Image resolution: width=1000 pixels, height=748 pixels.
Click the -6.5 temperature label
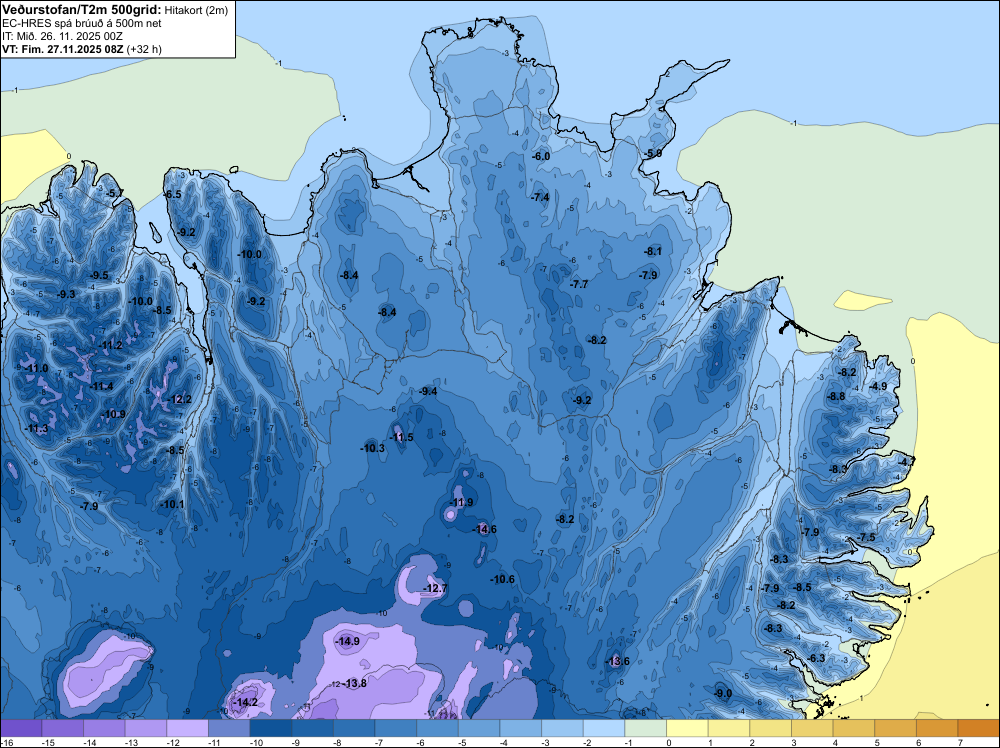tap(173, 194)
